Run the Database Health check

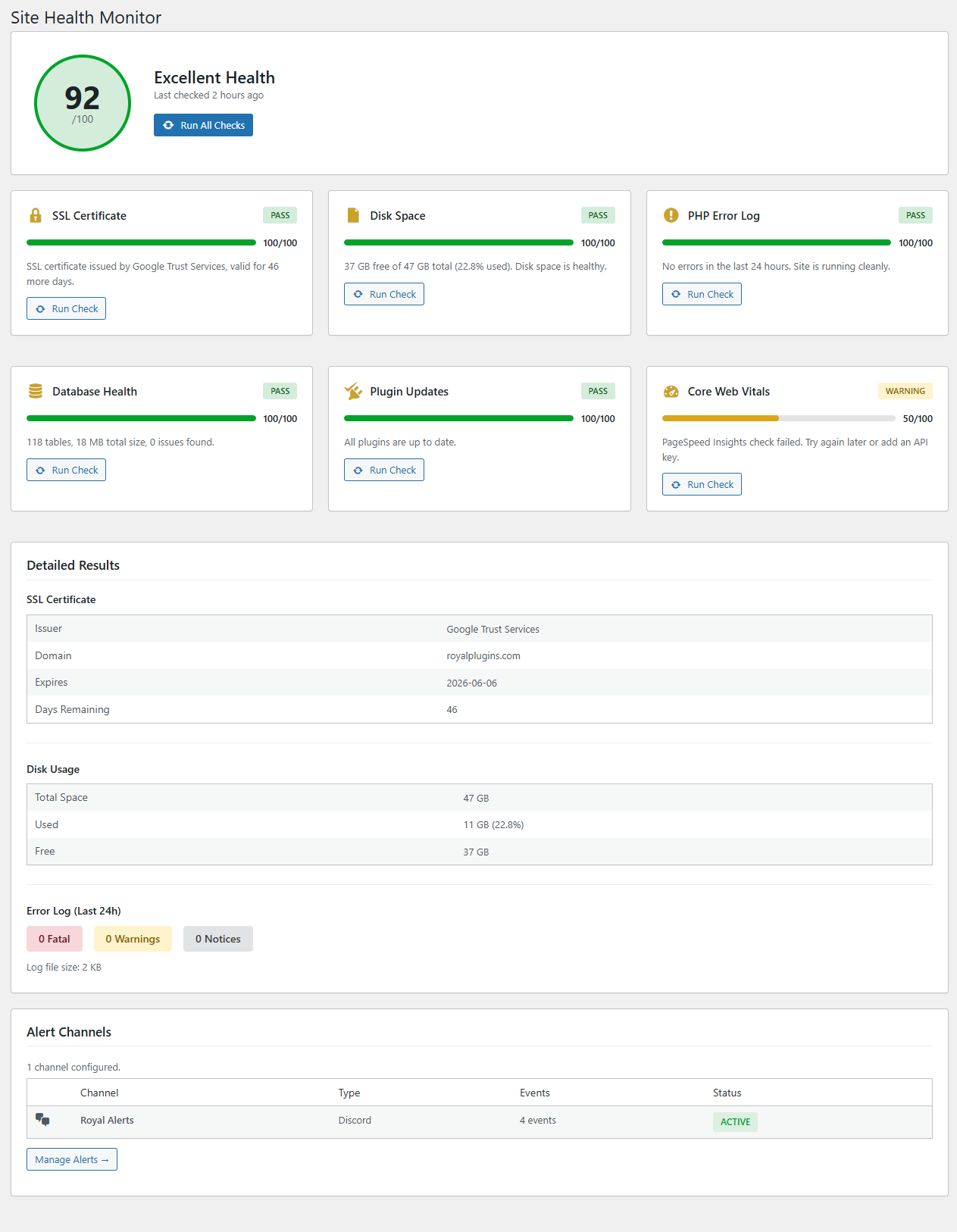click(67, 471)
